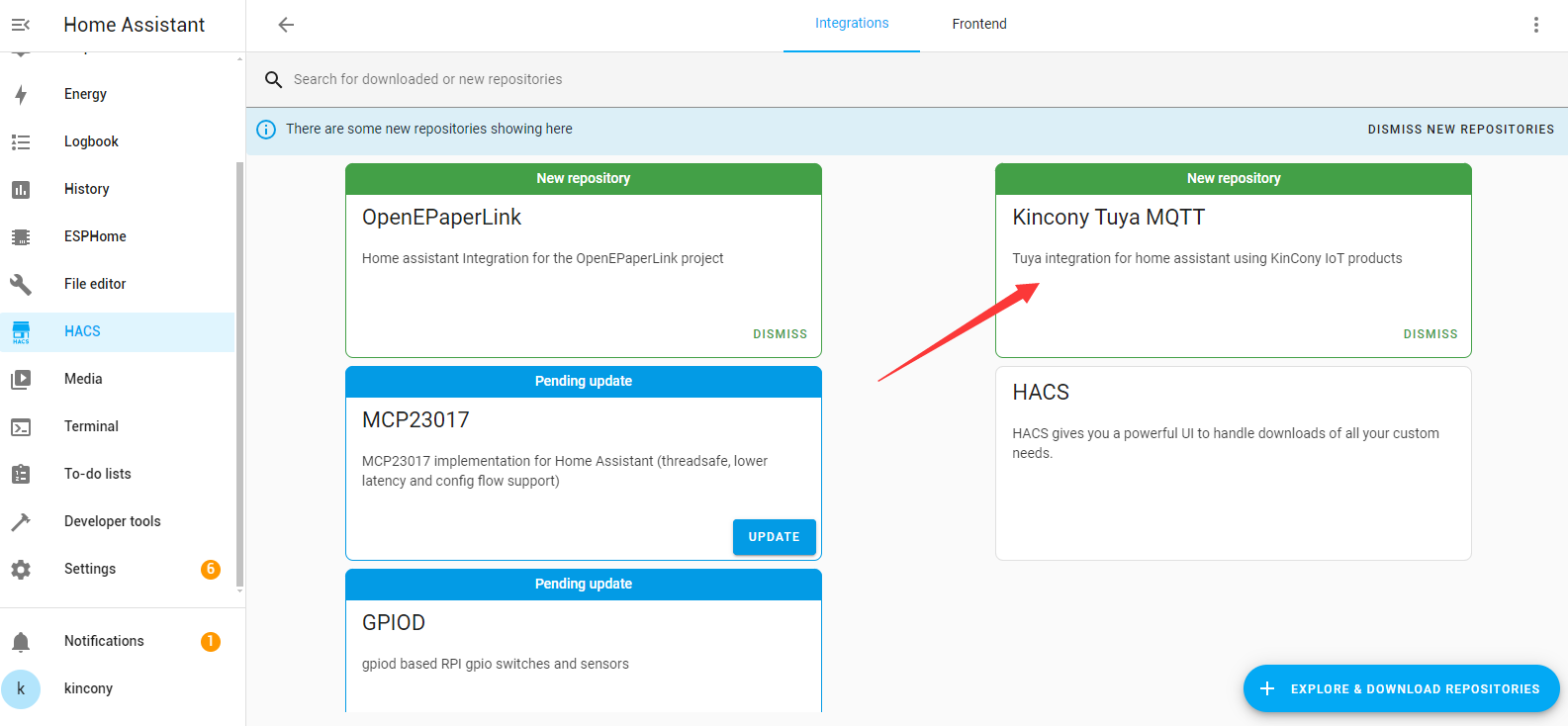Open Developer tools in the sidebar
Screen dimensions: 1568x726
[x=118, y=521]
